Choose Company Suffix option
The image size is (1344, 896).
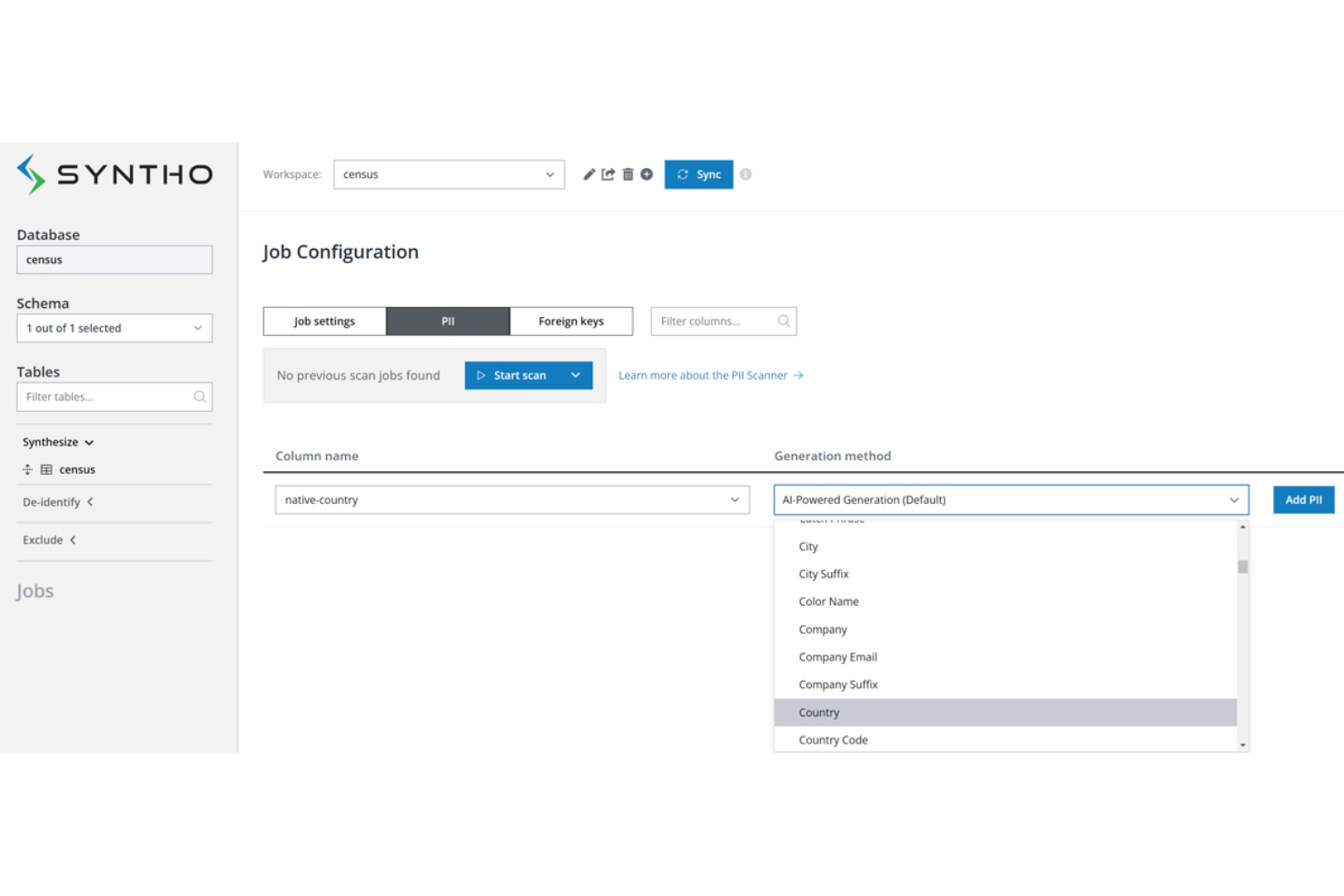[x=1005, y=684]
